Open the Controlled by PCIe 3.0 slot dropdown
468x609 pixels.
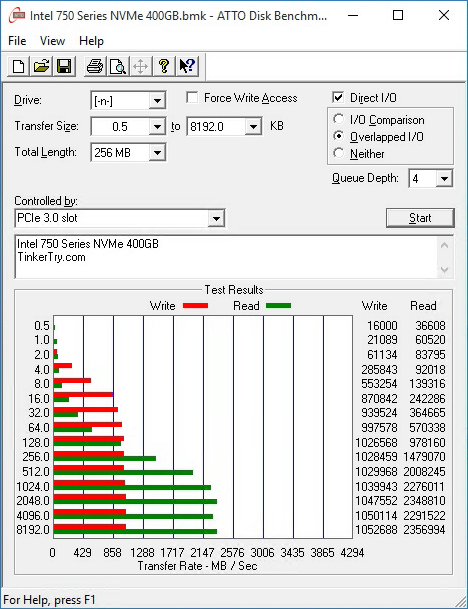click(x=216, y=218)
